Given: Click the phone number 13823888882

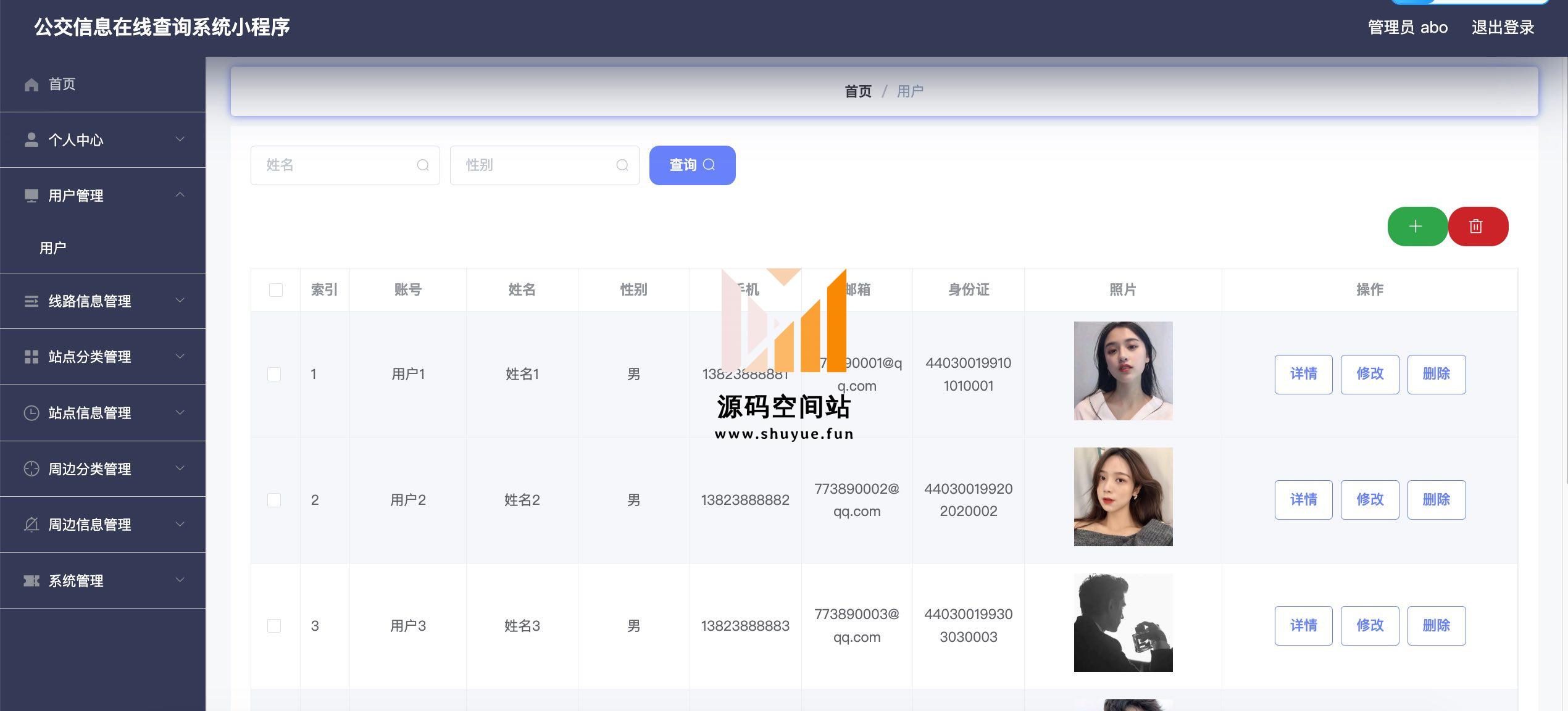Looking at the screenshot, I should point(745,500).
